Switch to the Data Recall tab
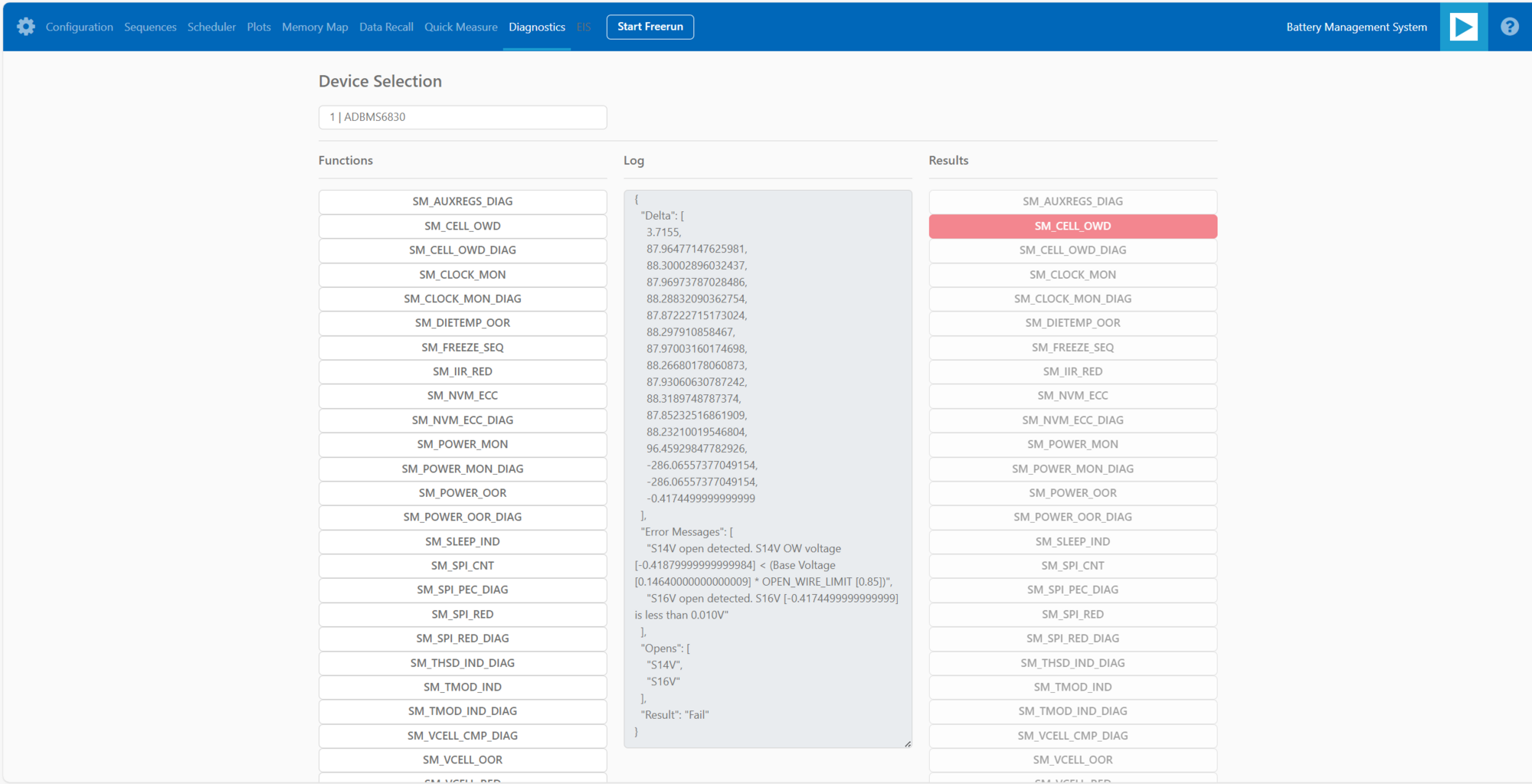Viewport: 1532px width, 784px height. [x=385, y=27]
